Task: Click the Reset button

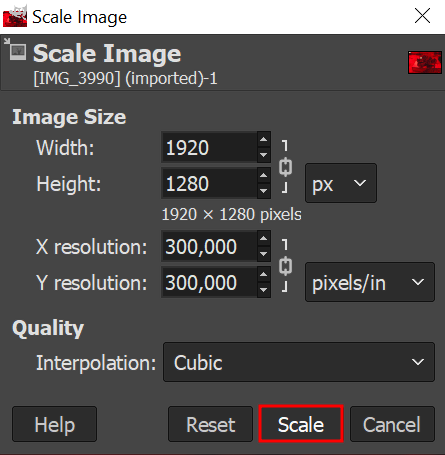Action: pos(210,424)
